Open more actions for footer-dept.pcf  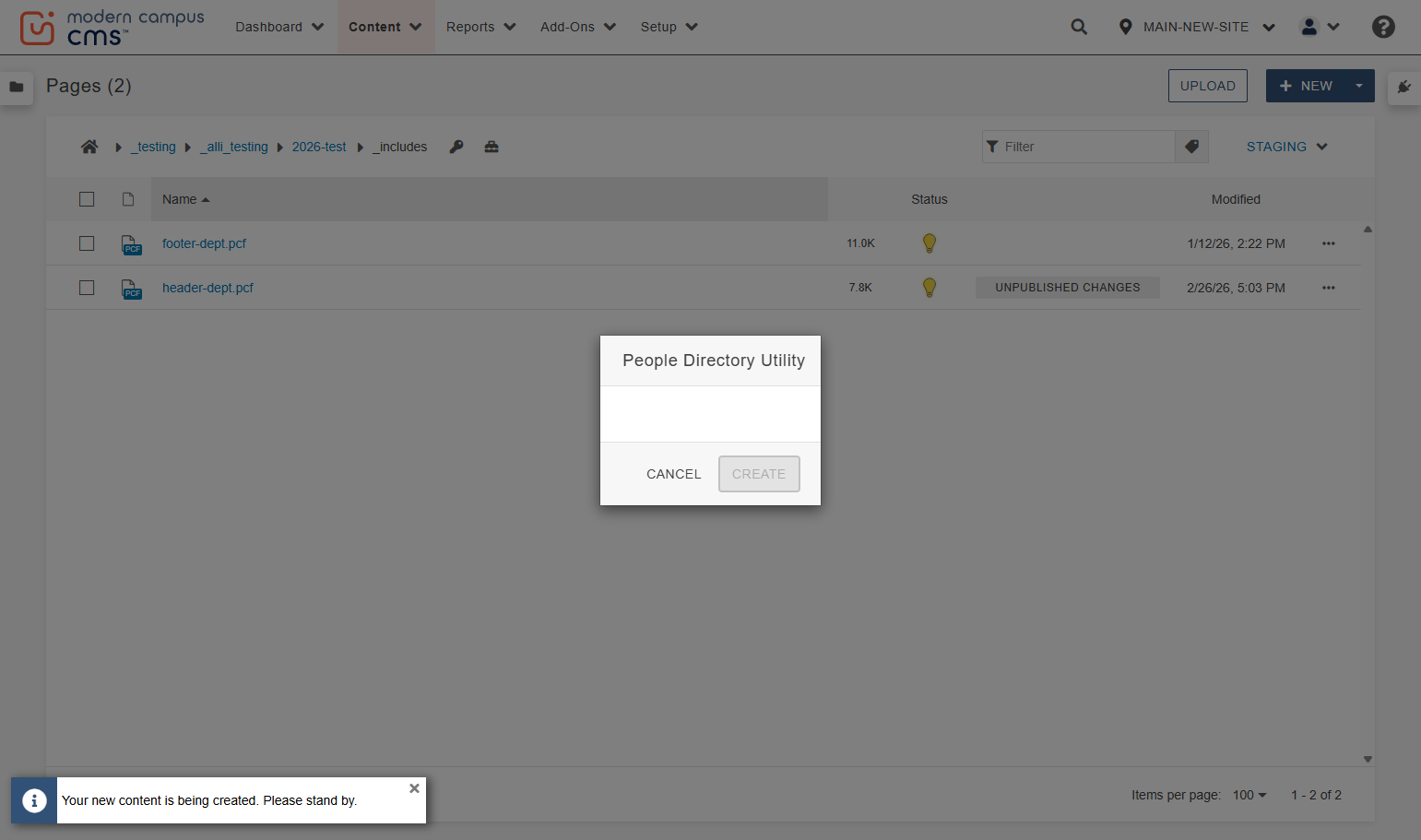1329,243
